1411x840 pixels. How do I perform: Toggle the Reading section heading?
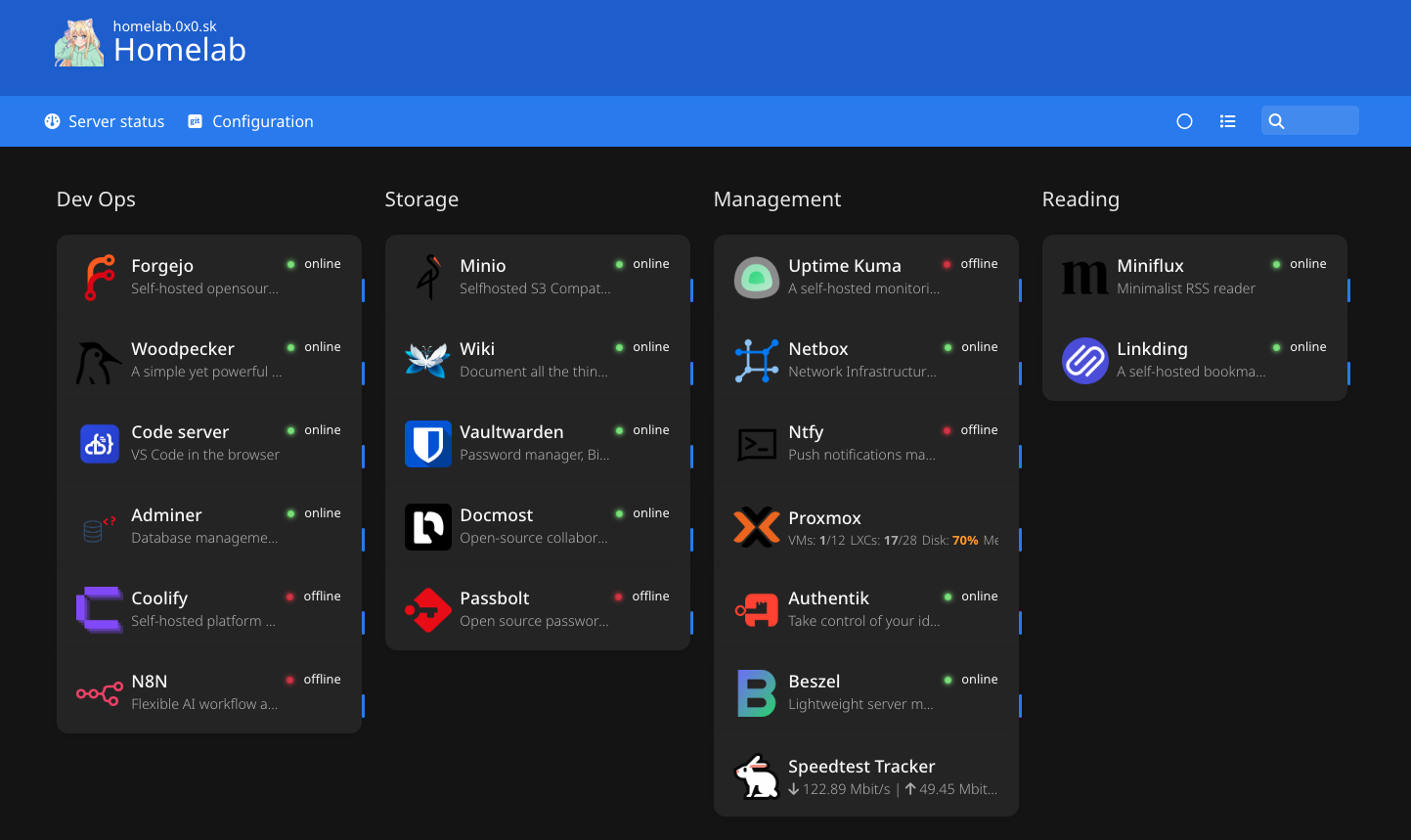click(1080, 199)
